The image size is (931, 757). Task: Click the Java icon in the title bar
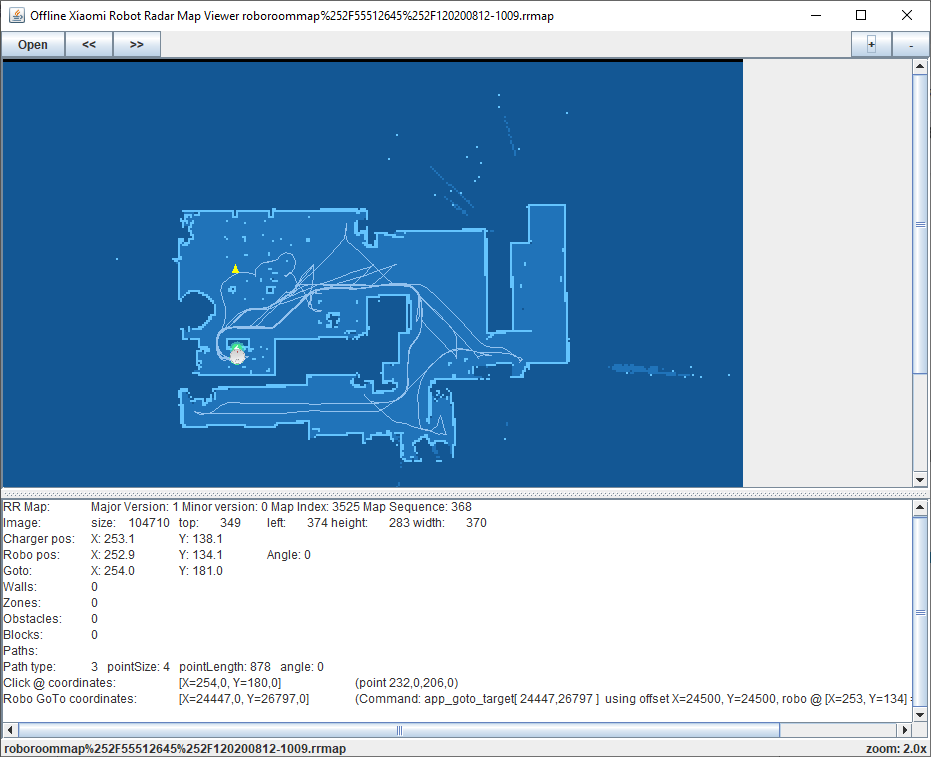(15, 15)
